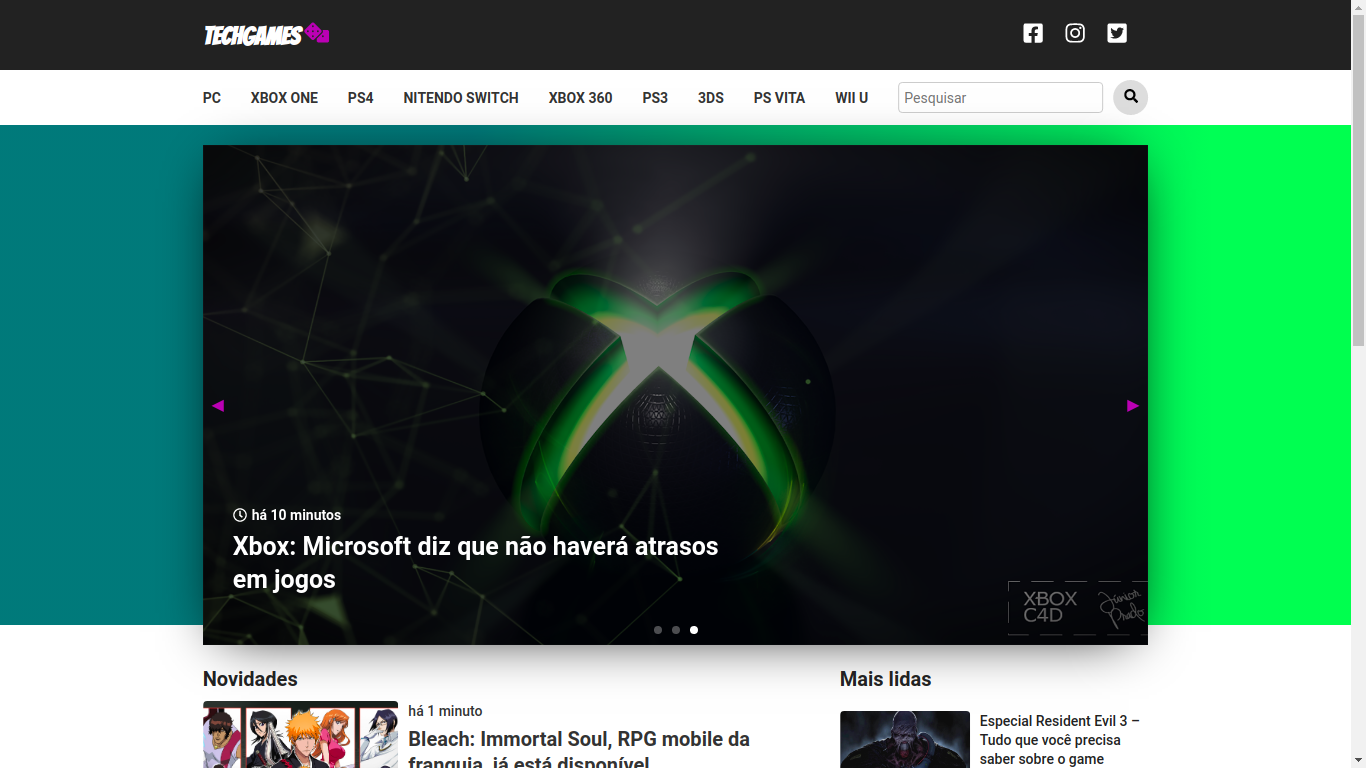
Task: Open the NINTENDO SWITCH category
Action: point(461,98)
